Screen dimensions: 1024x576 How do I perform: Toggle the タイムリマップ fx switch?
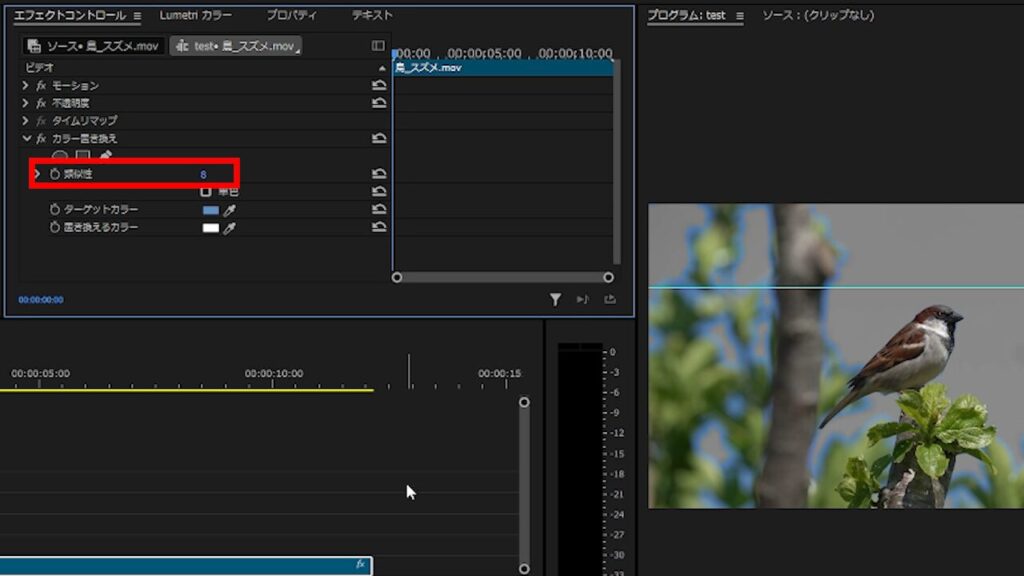(x=41, y=121)
